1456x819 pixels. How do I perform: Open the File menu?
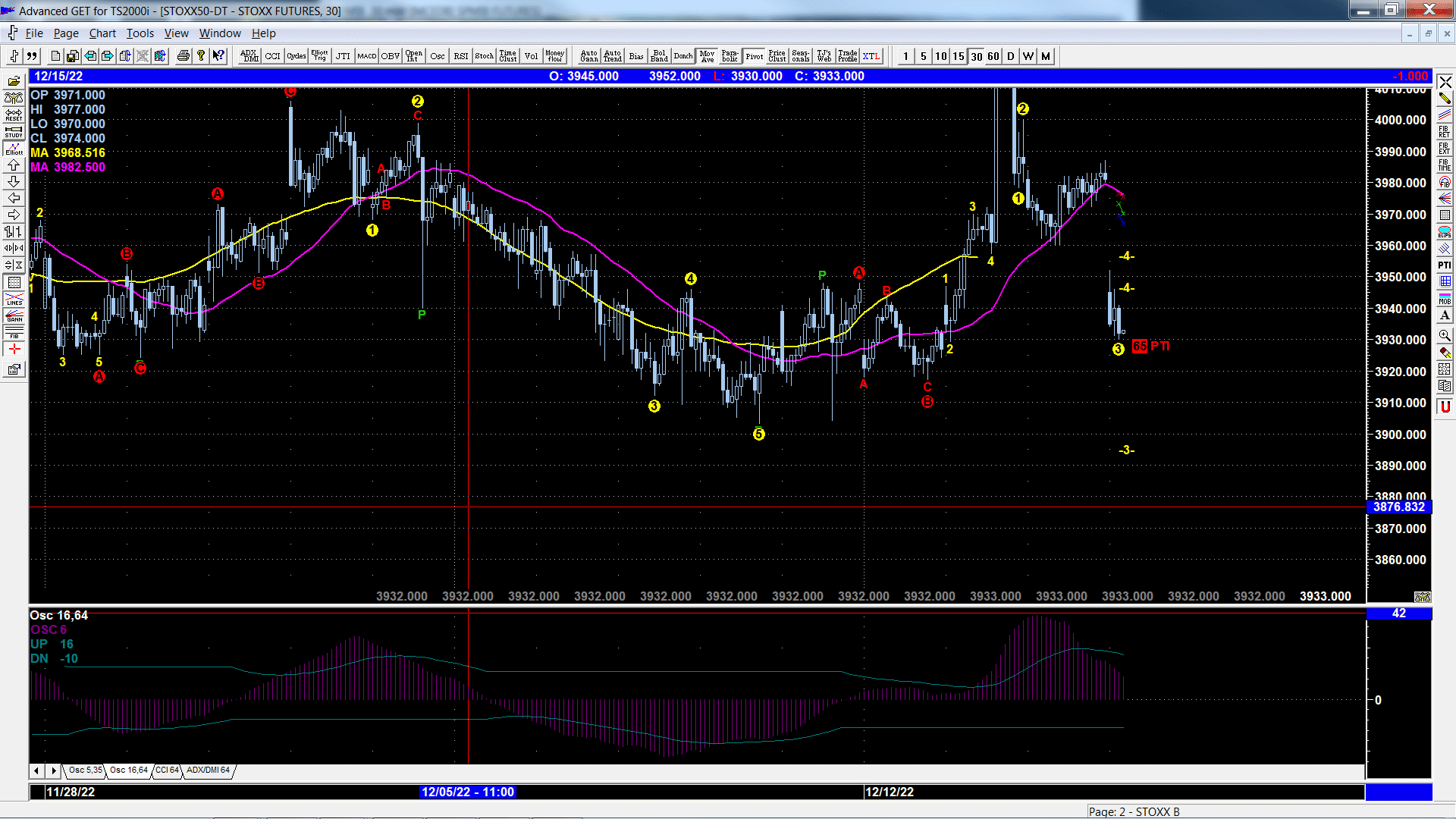coord(34,33)
